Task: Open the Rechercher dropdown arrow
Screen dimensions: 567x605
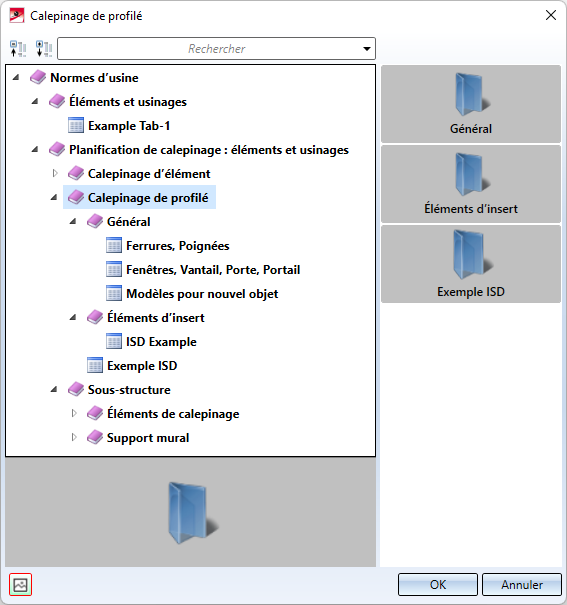Action: [367, 49]
